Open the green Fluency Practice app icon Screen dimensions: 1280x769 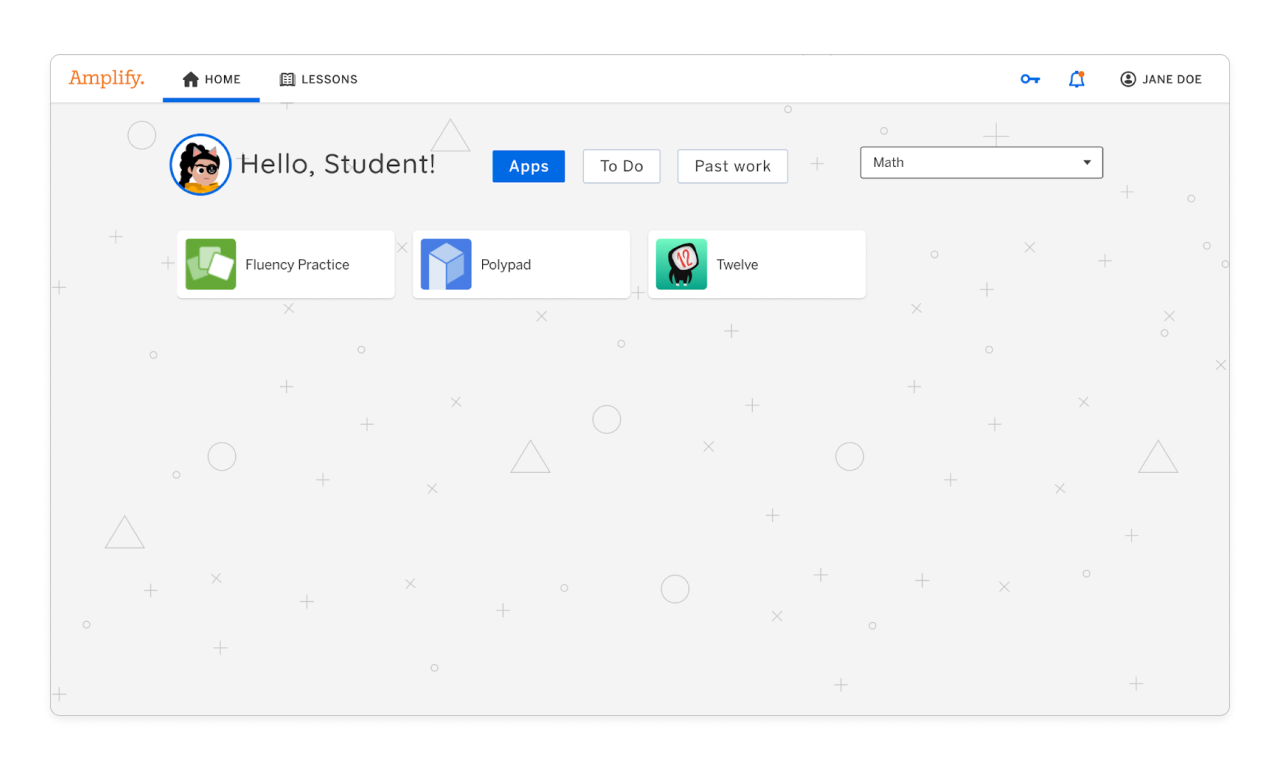click(x=211, y=264)
